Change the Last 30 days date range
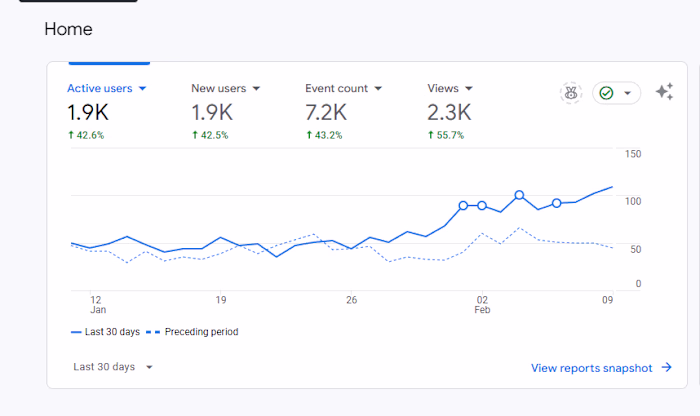 (113, 367)
